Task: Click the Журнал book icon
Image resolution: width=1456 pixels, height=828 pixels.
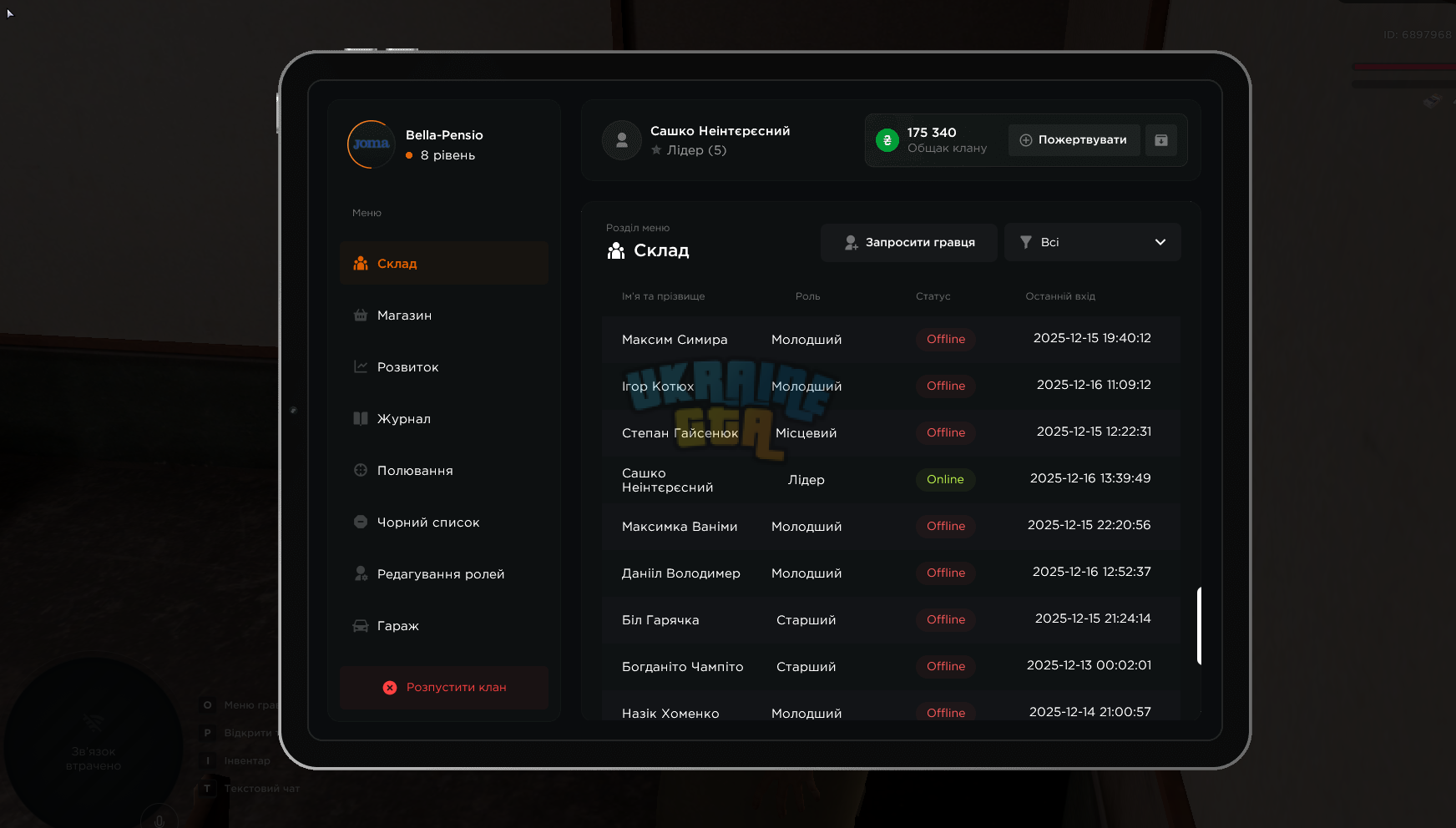Action: [x=361, y=418]
